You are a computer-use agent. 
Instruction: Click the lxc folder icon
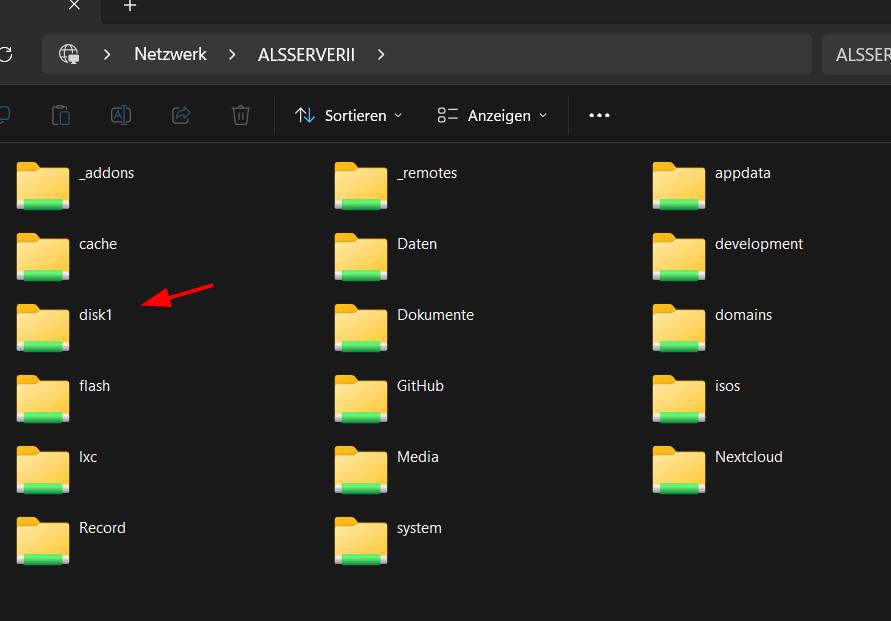43,470
